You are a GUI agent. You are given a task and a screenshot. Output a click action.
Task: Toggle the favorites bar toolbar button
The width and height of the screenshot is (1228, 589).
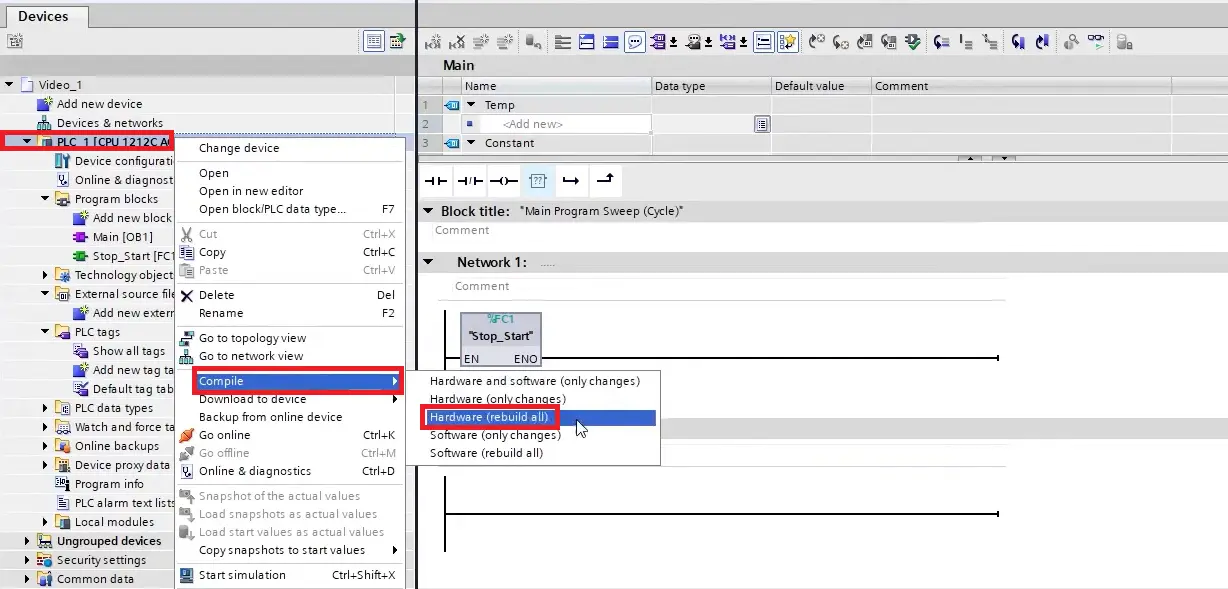pyautogui.click(x=788, y=42)
